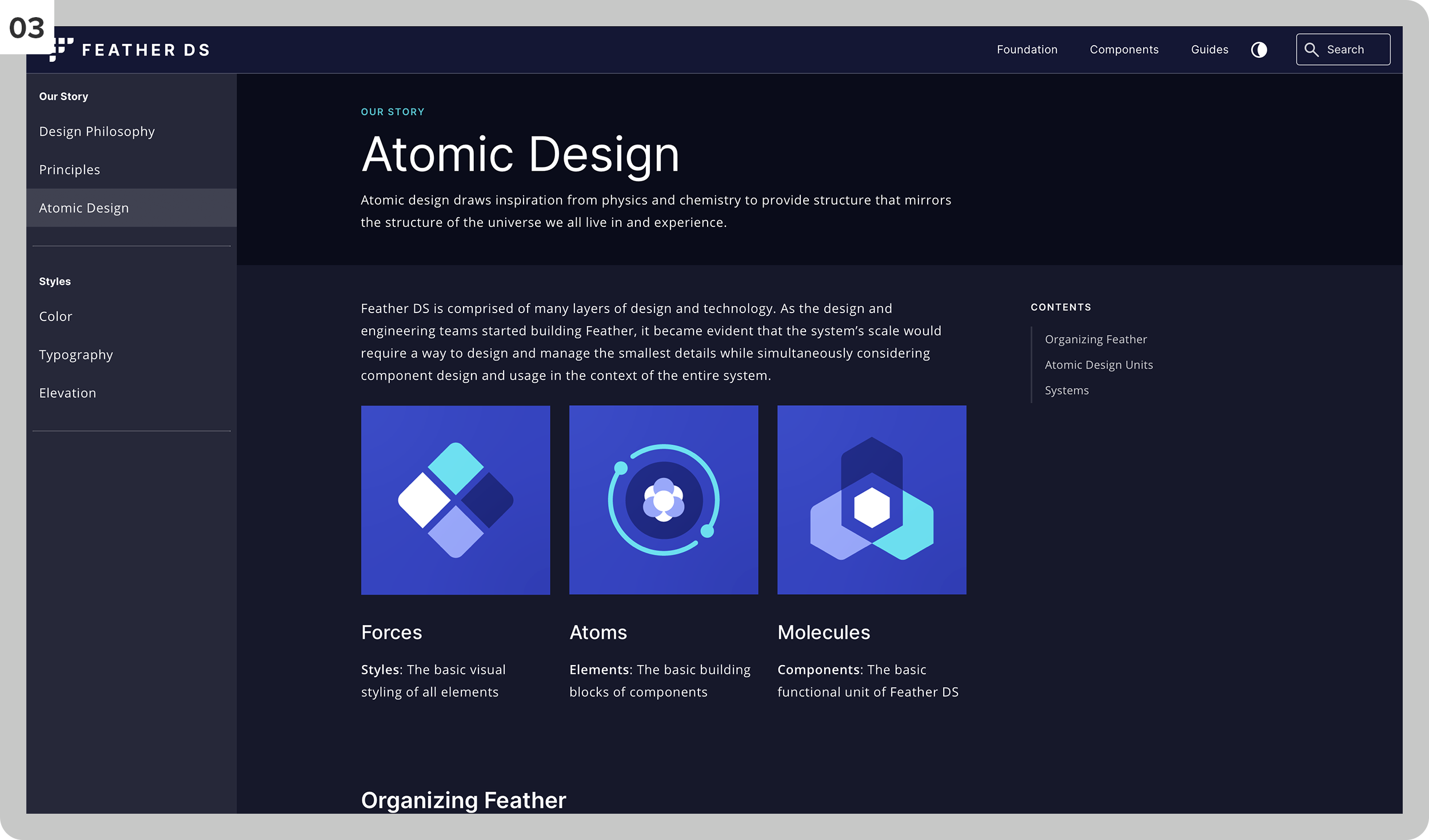Click the Atoms orbit illustration

click(664, 500)
